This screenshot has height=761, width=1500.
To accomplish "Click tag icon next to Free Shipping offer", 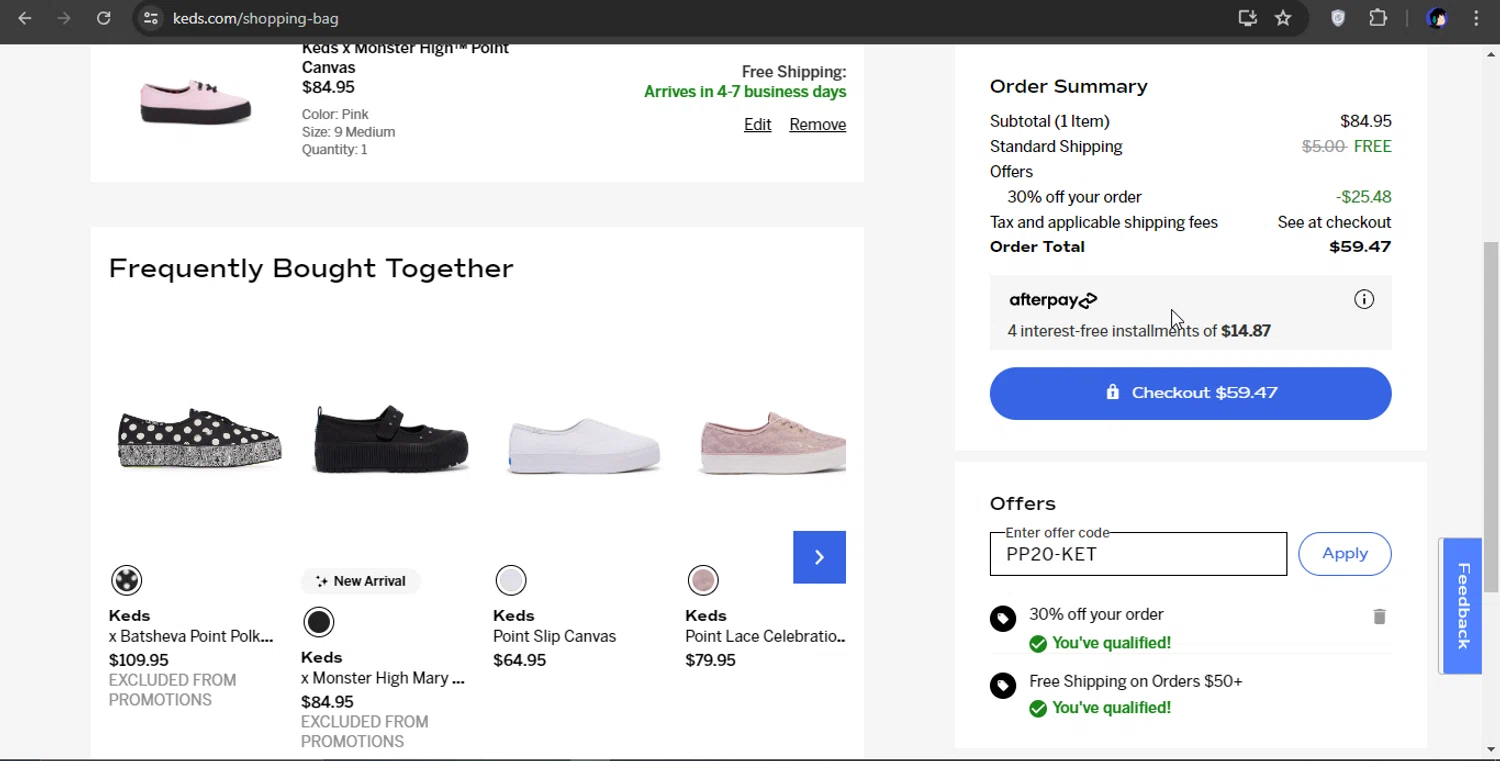I will 1003,685.
